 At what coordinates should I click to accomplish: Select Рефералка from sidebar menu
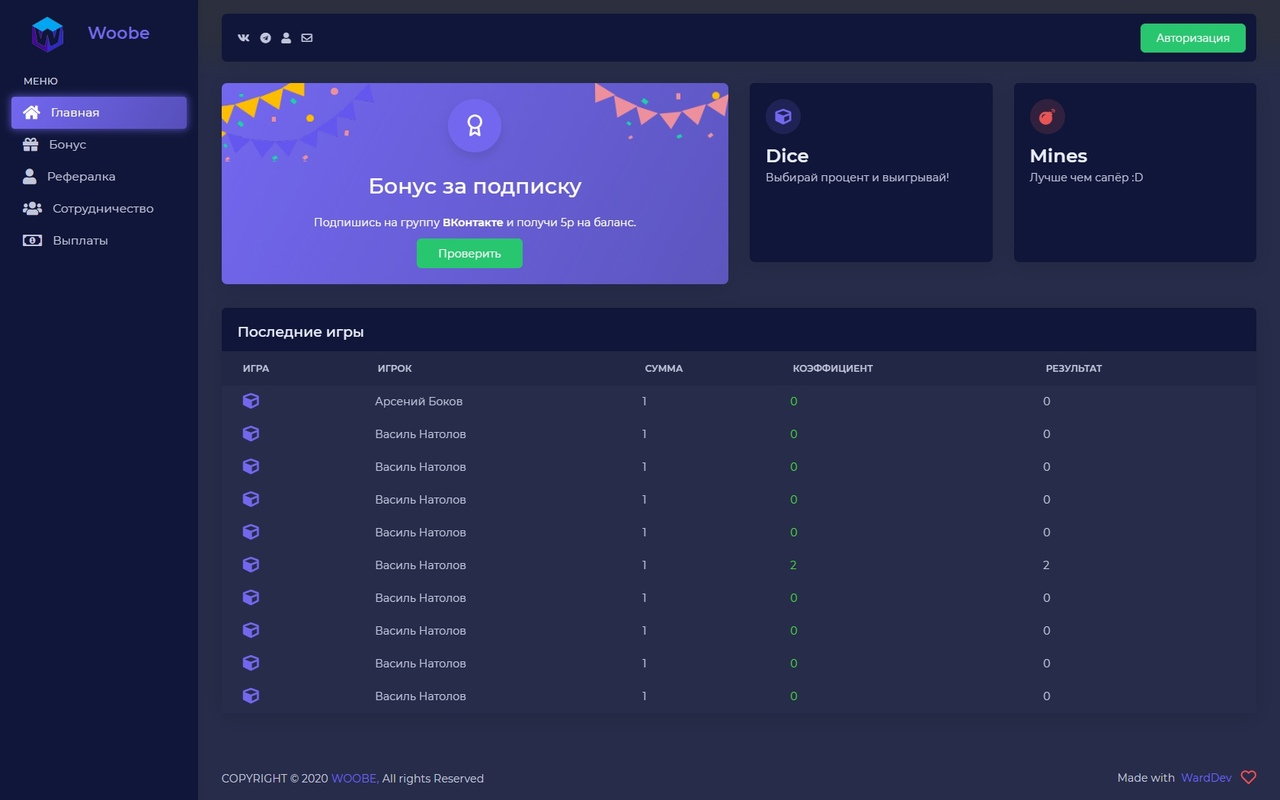point(80,177)
